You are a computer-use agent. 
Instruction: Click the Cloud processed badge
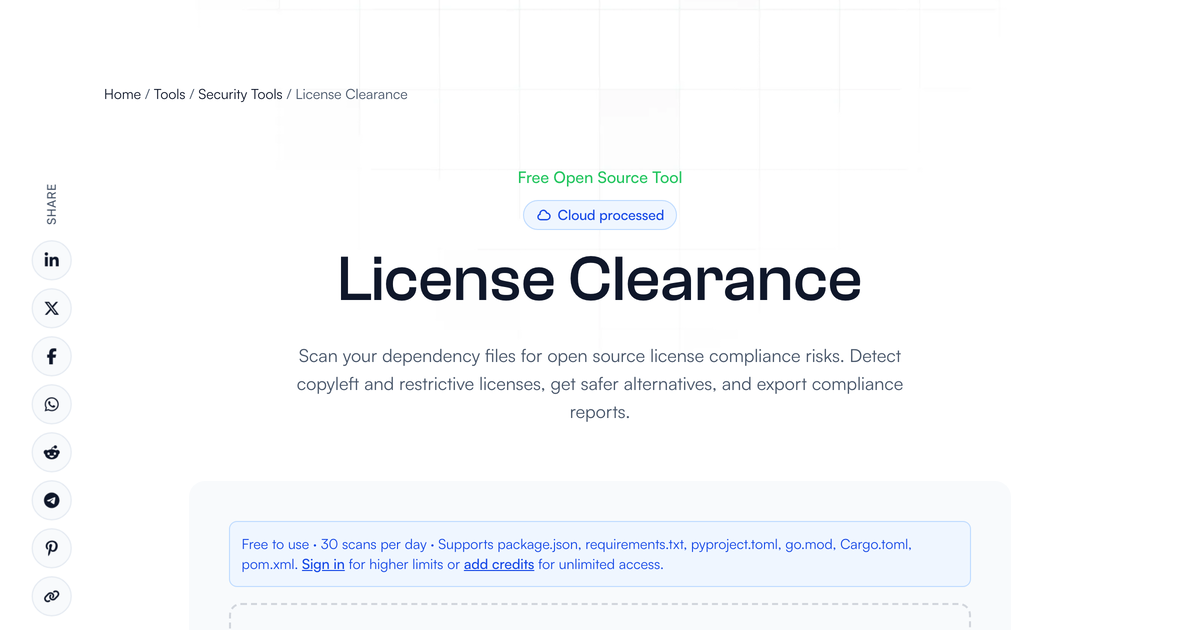pos(600,215)
